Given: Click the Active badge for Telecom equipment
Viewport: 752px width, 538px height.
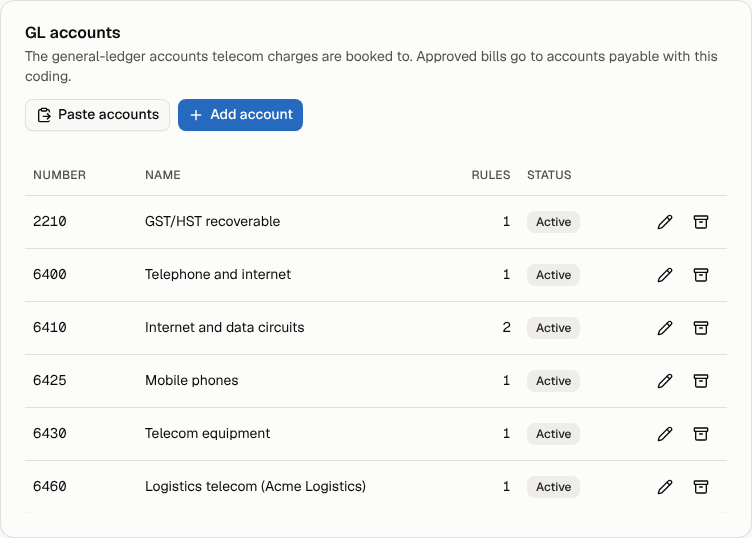Looking at the screenshot, I should tap(553, 434).
